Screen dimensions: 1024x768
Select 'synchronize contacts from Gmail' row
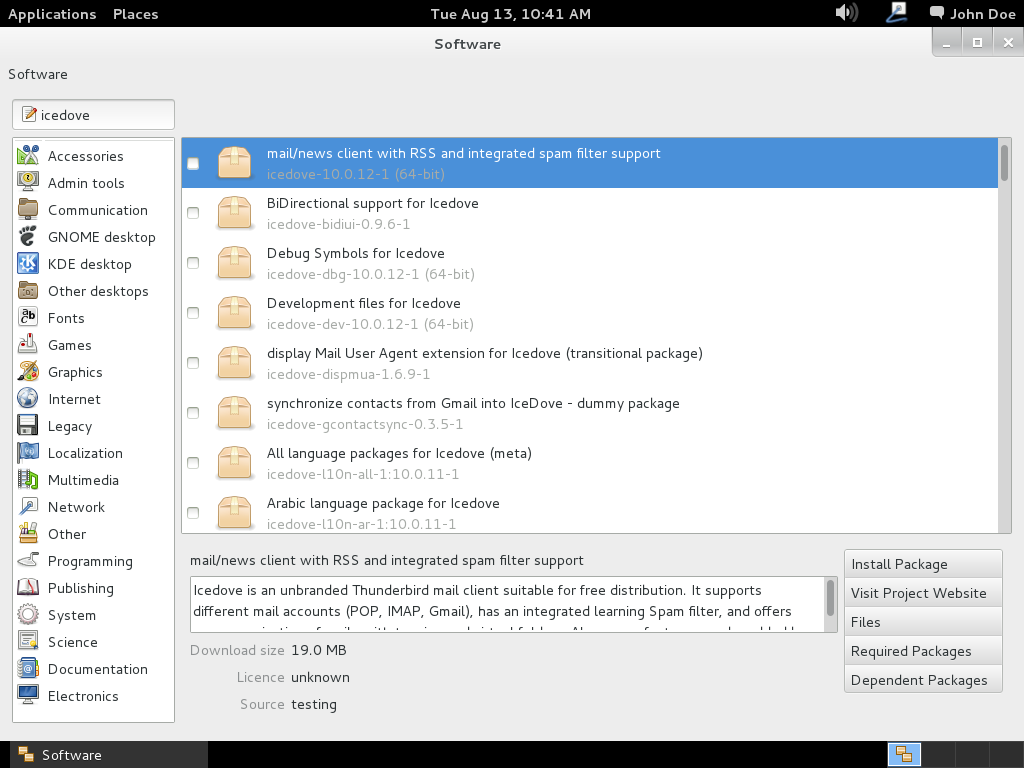tap(590, 413)
